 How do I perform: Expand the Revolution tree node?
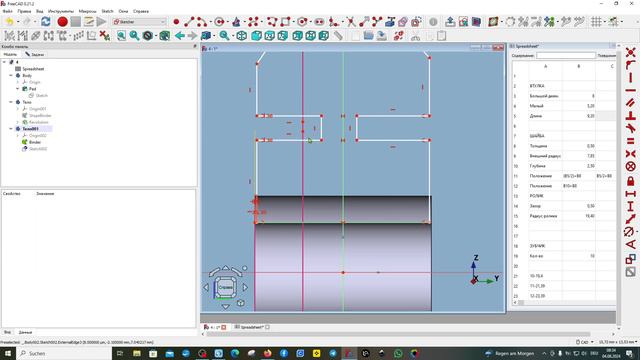(x=18, y=122)
